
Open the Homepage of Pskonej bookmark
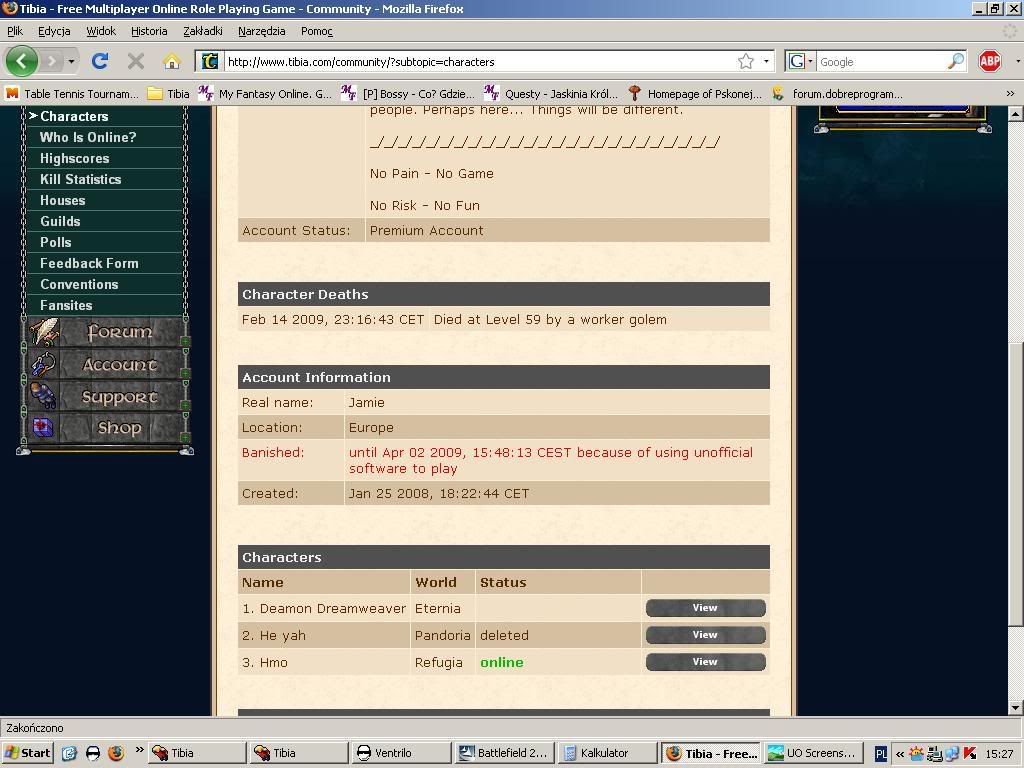pos(695,94)
